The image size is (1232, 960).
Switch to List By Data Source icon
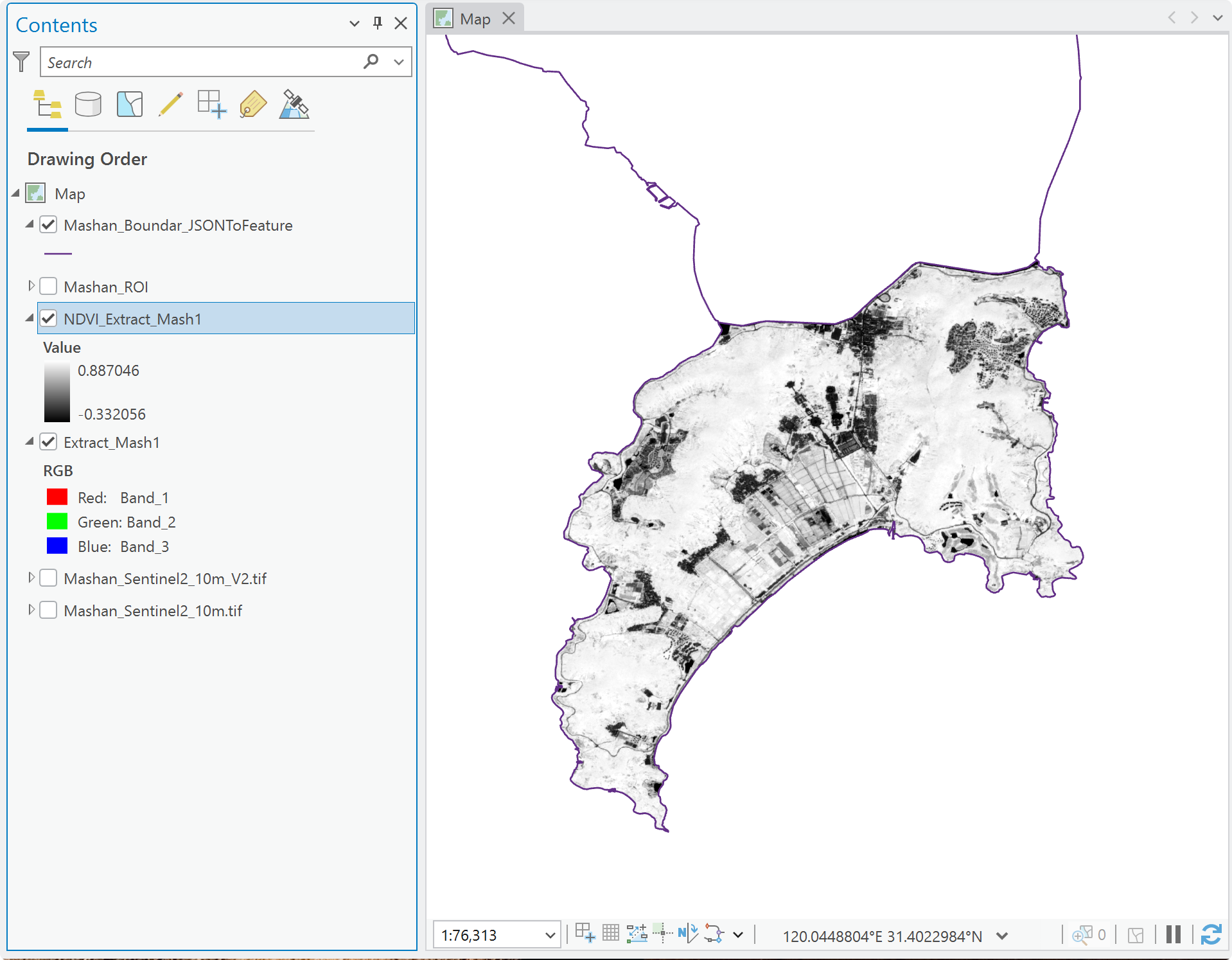click(x=88, y=105)
